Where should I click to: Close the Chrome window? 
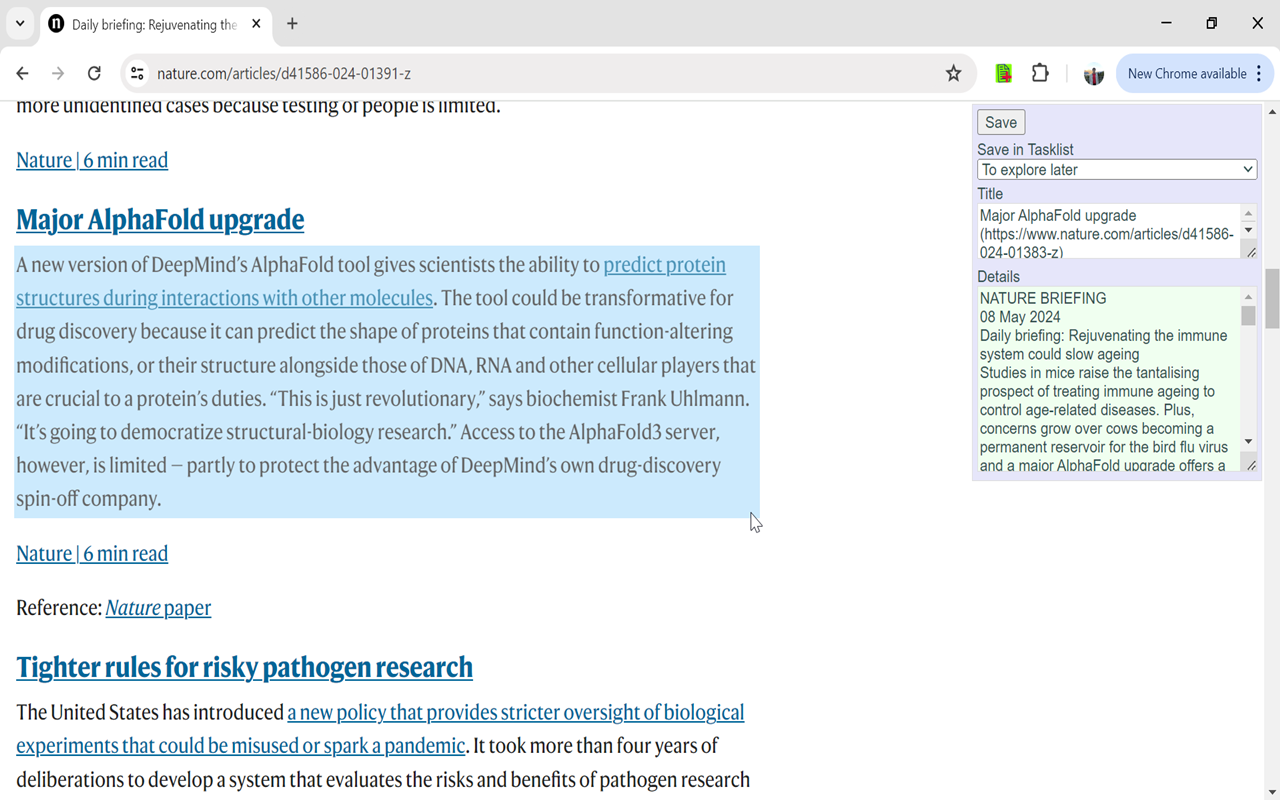(1258, 23)
